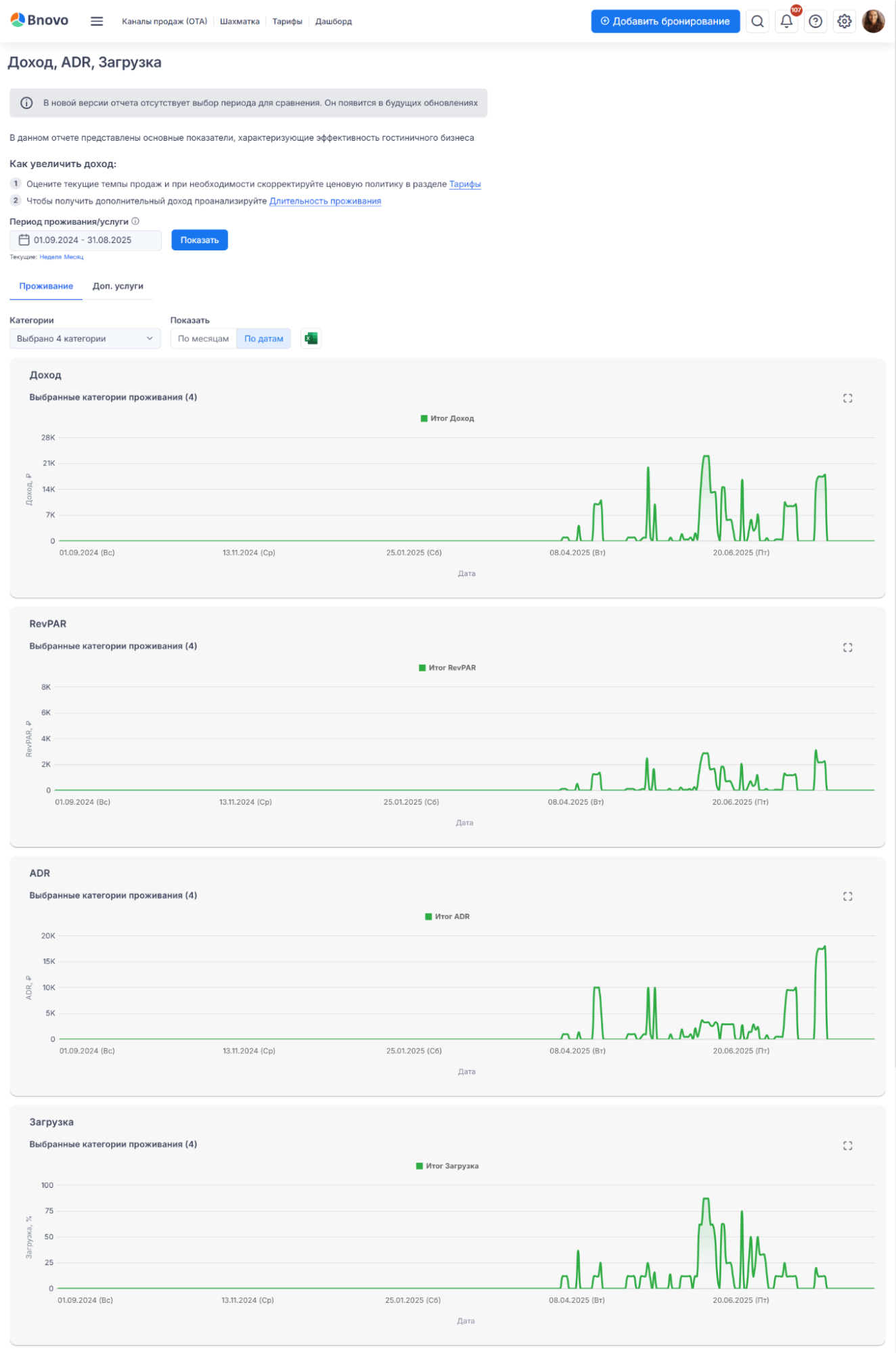The width and height of the screenshot is (896, 1353).
Task: Switch to Доп. услуги tab
Action: click(x=118, y=286)
